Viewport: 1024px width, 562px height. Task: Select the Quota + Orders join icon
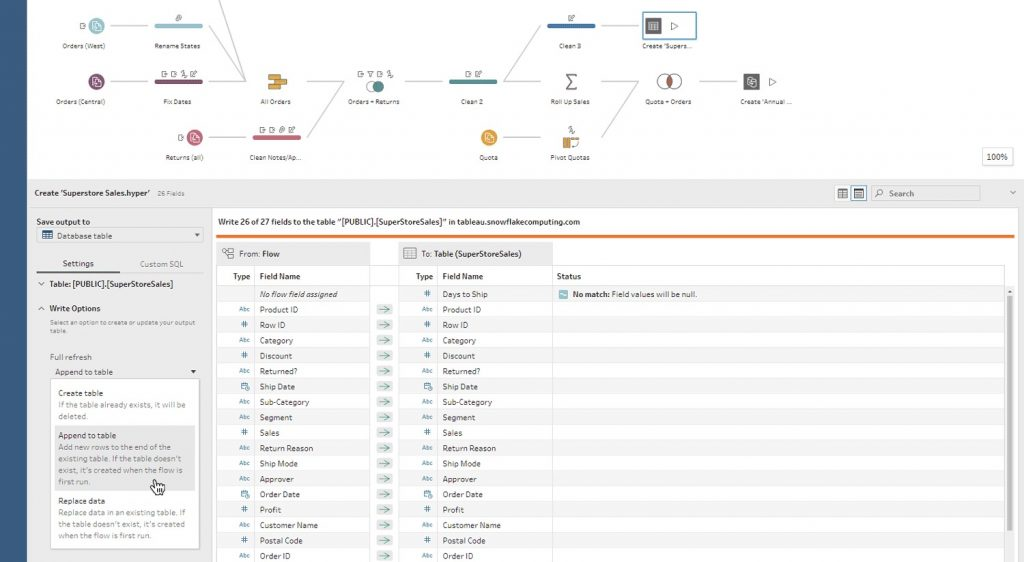click(669, 82)
